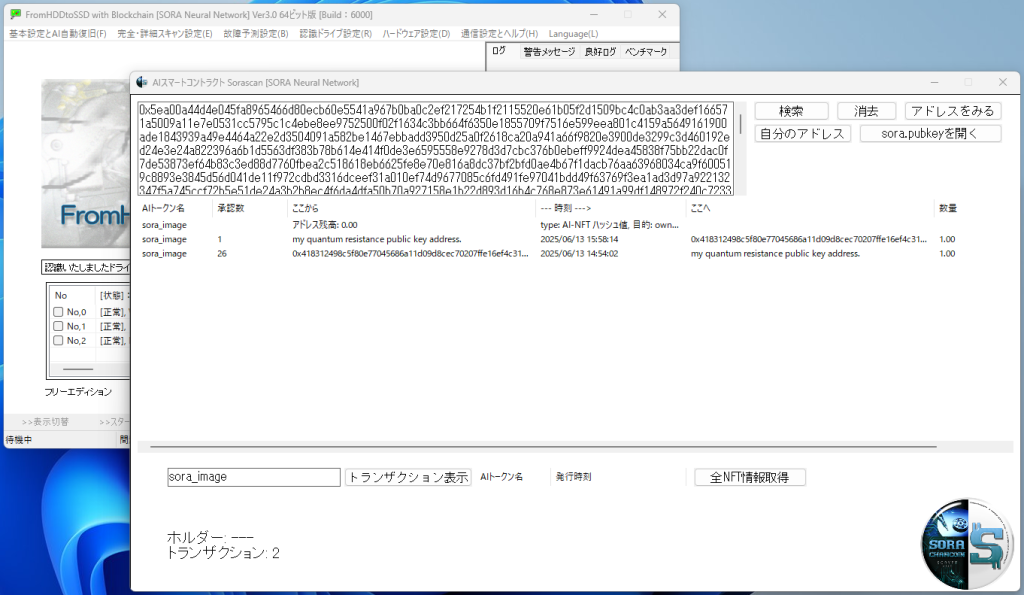Click the SORA chaincode round logo
1024x595 pixels.
point(967,545)
